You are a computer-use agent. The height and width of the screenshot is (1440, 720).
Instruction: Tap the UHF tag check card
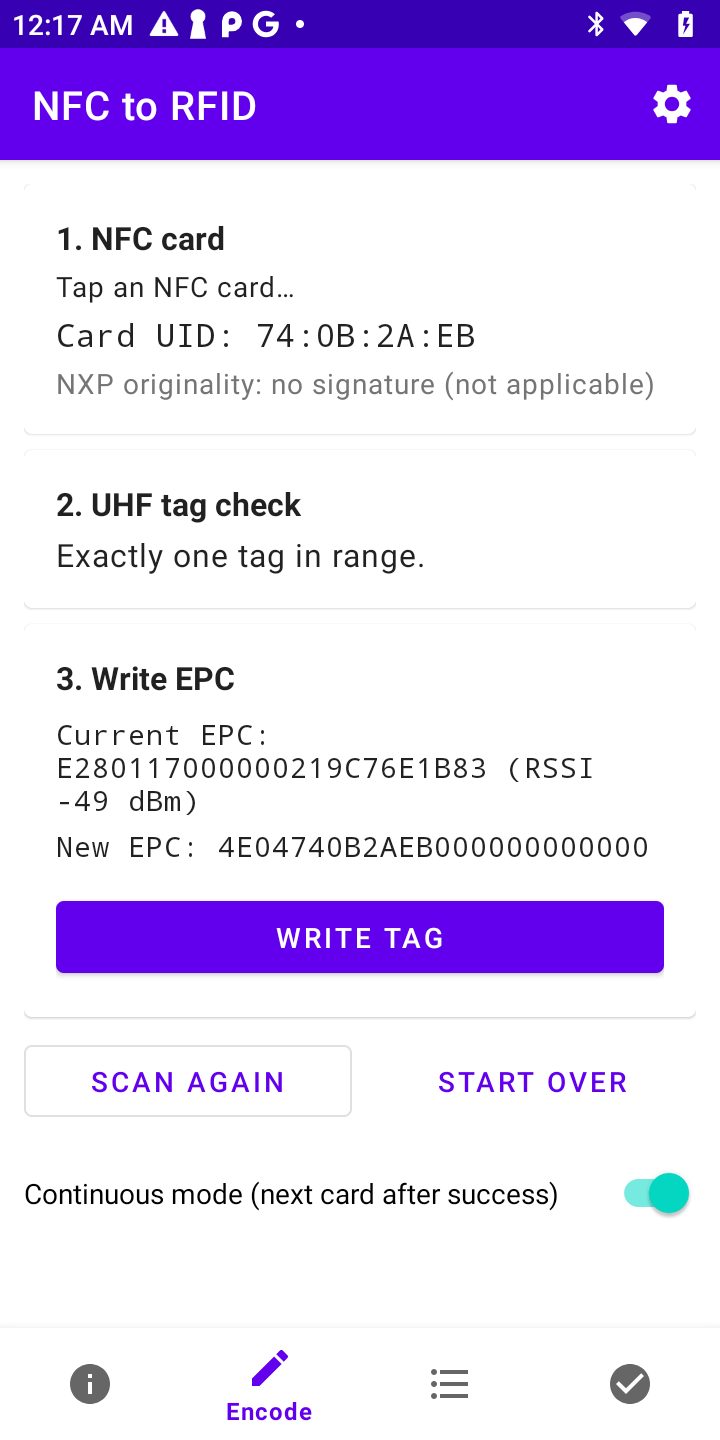(360, 529)
